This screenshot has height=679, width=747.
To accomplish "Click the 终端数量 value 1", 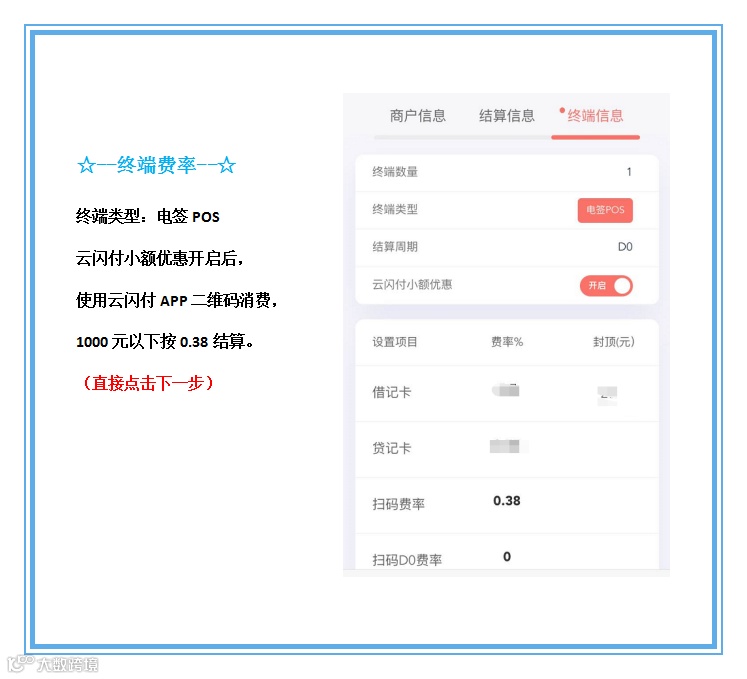I will point(629,172).
